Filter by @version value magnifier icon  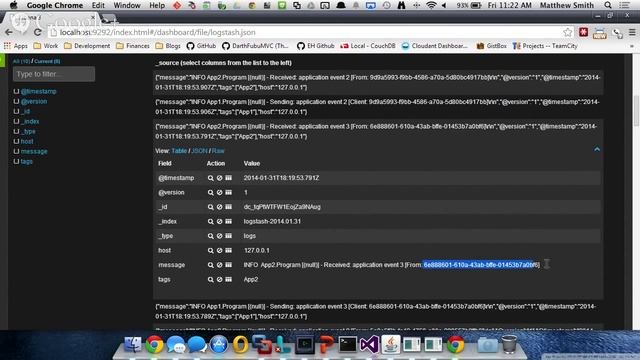tap(211, 193)
